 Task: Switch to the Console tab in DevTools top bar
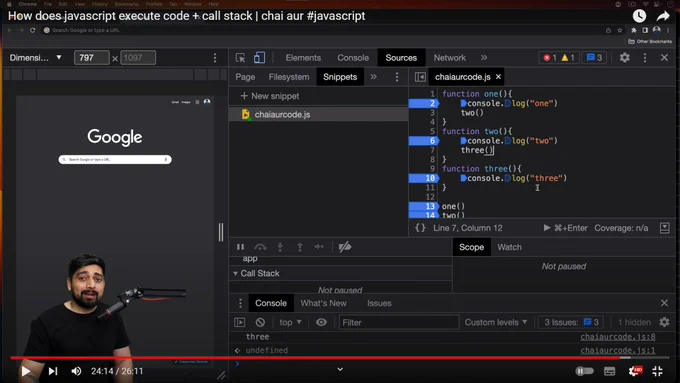[353, 58]
